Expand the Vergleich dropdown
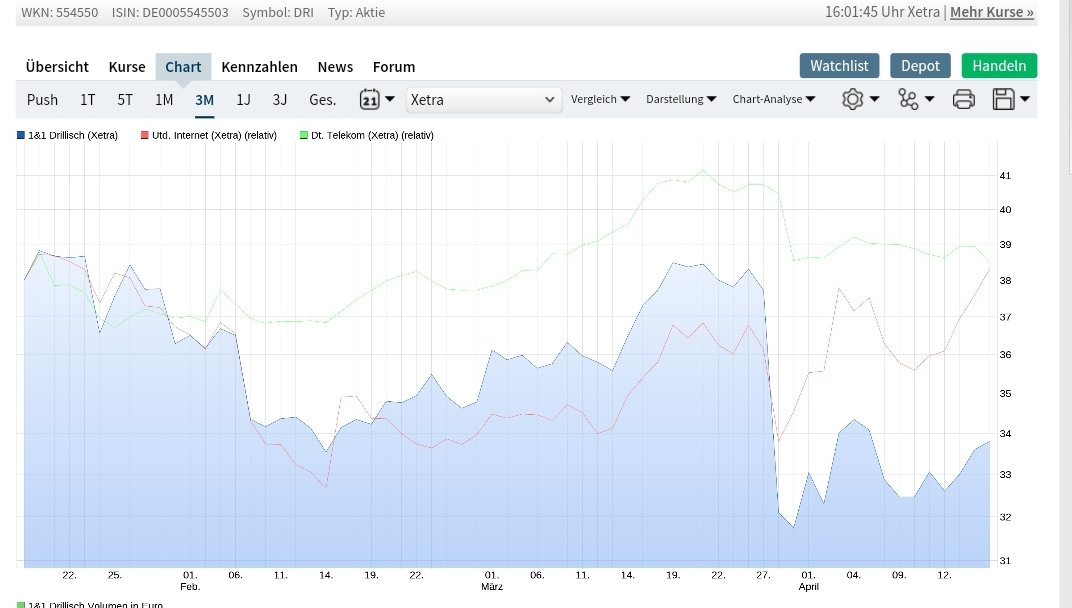Screen dimensions: 1072x608 tap(600, 99)
